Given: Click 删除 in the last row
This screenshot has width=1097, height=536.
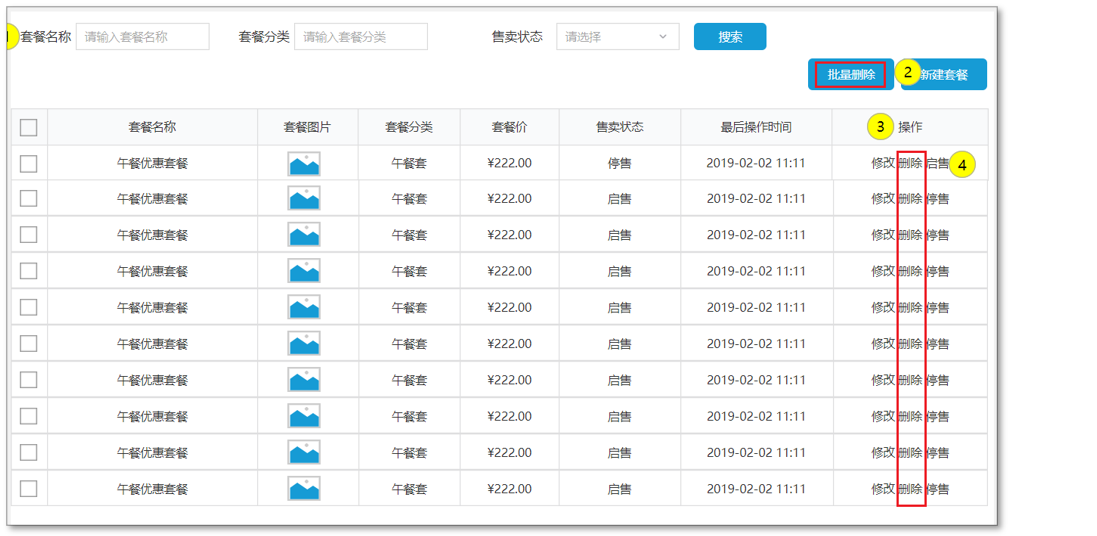Looking at the screenshot, I should [x=910, y=489].
